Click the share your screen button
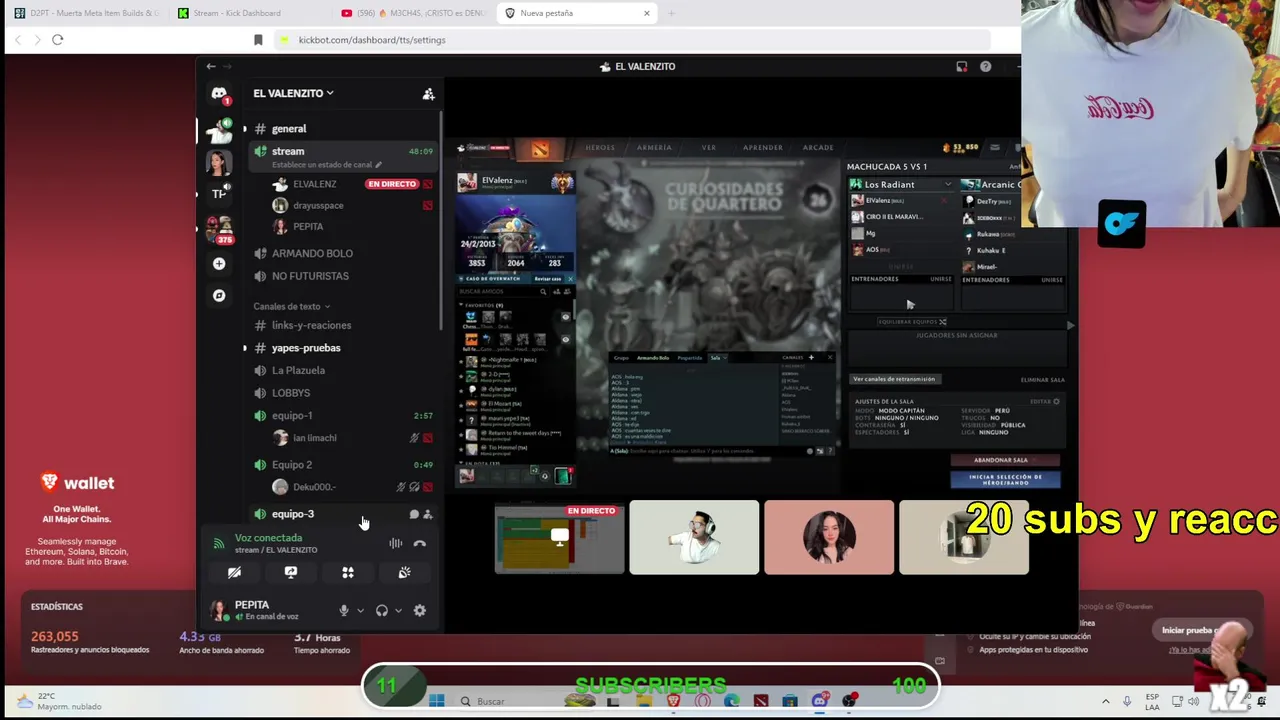The height and width of the screenshot is (720, 1280). tap(291, 573)
